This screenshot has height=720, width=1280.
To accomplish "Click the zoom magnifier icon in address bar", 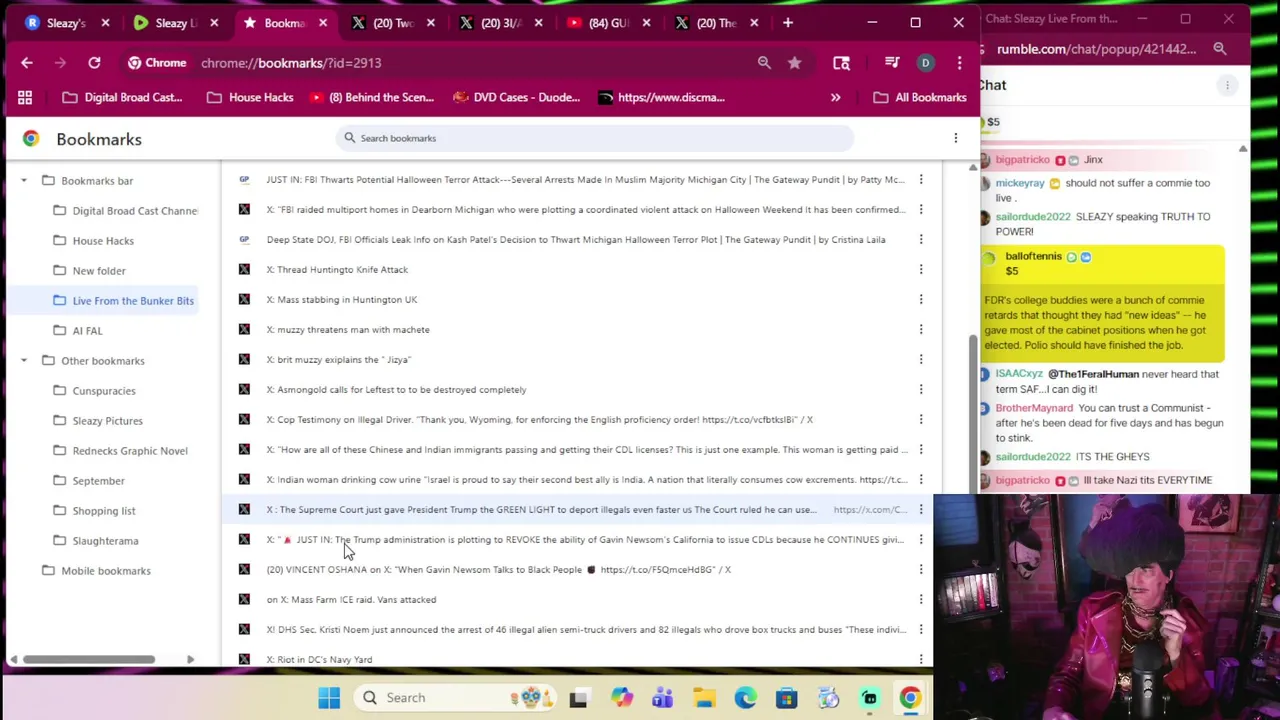I will click(764, 63).
